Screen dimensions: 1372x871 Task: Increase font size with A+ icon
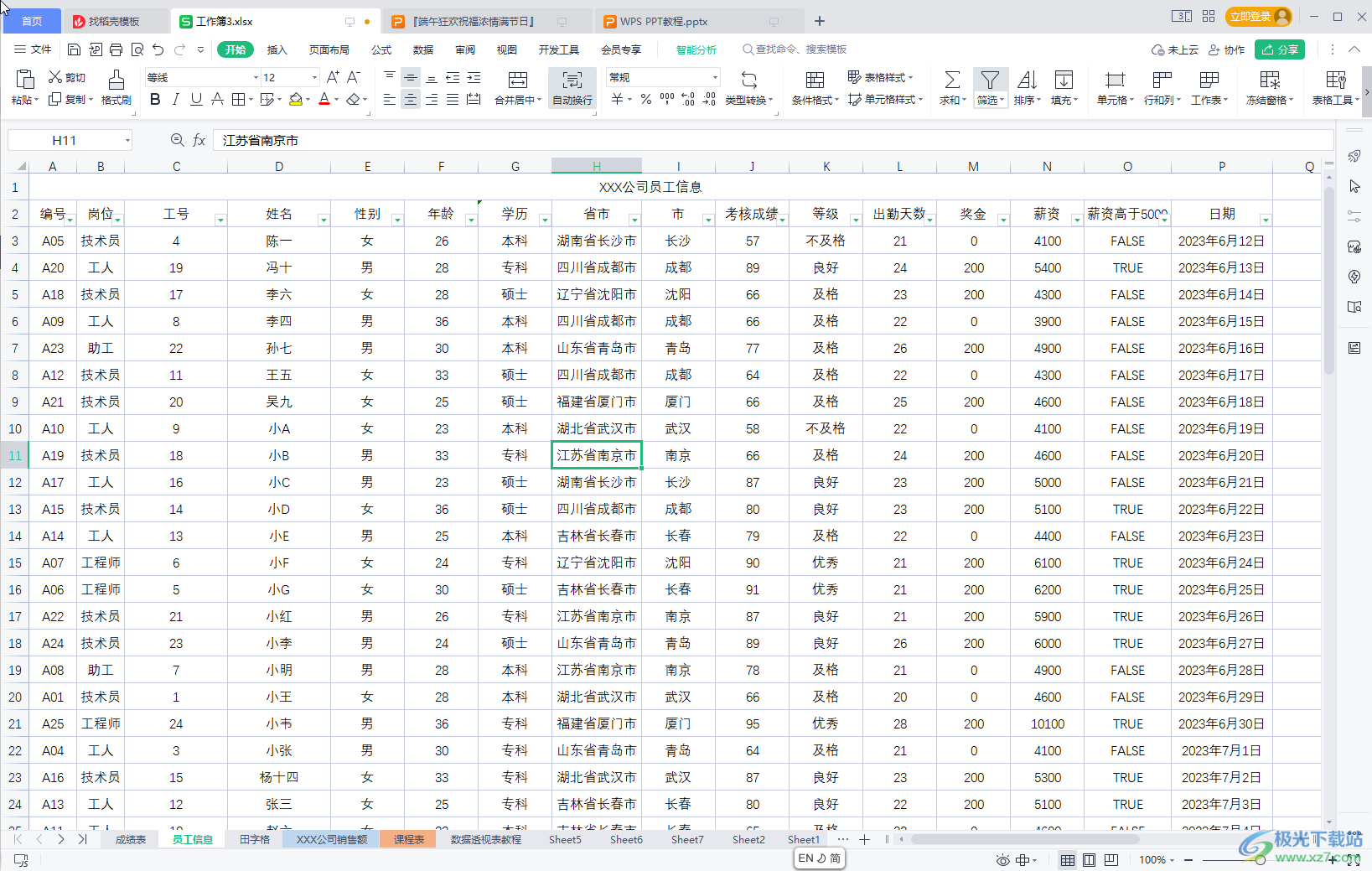[x=333, y=77]
